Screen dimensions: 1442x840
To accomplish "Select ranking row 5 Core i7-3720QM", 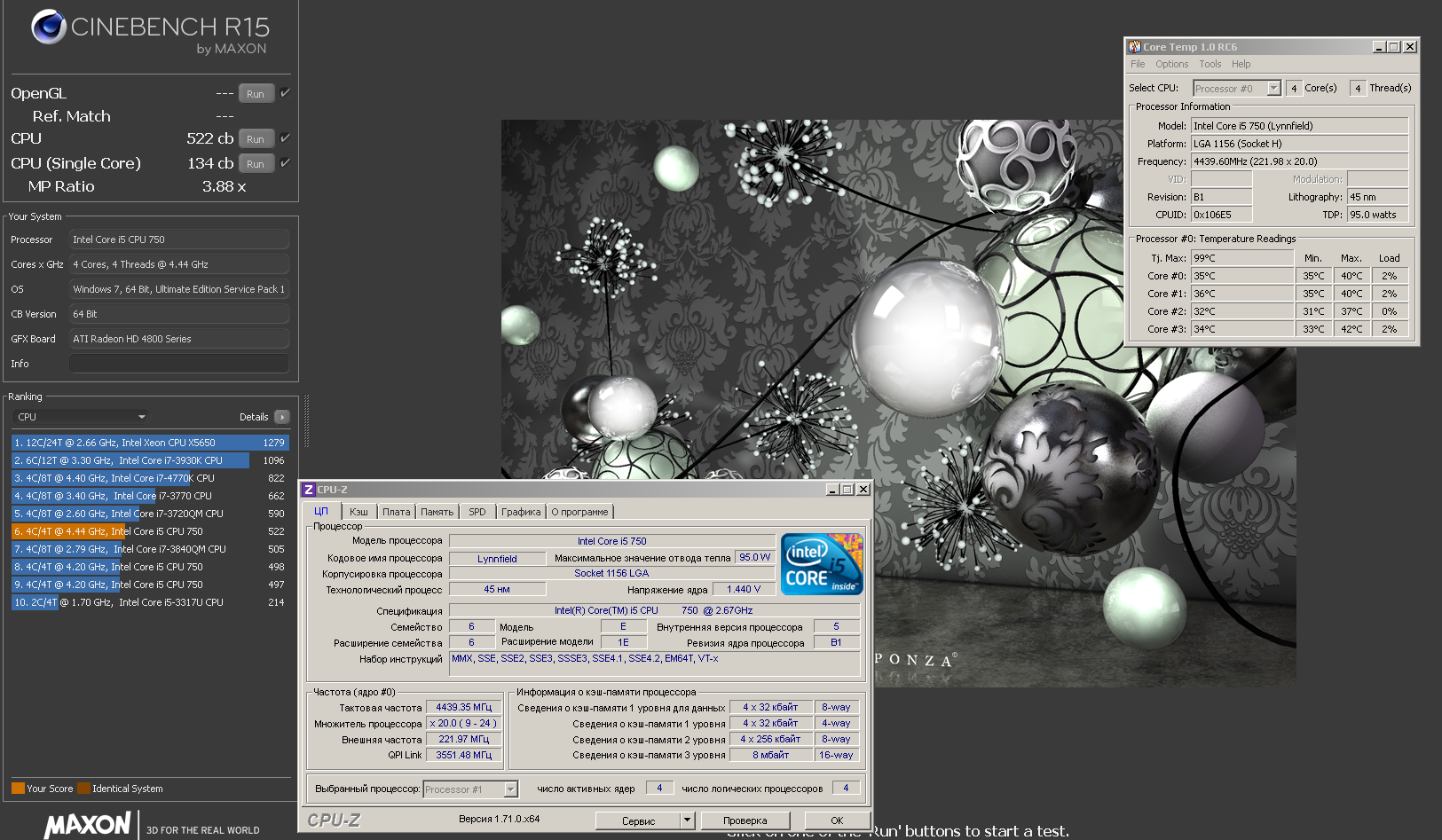I will tap(149, 514).
